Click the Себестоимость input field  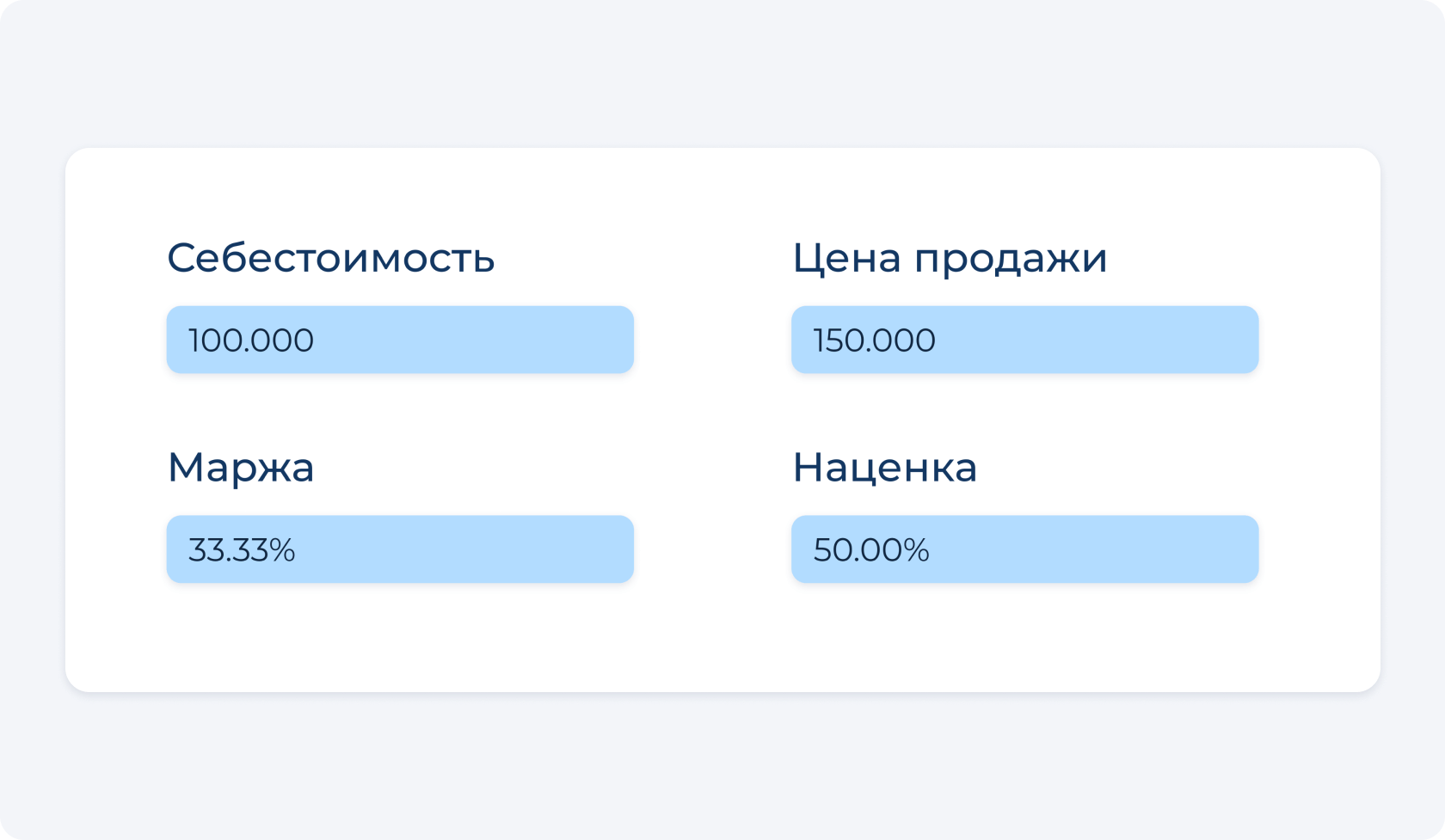400,340
